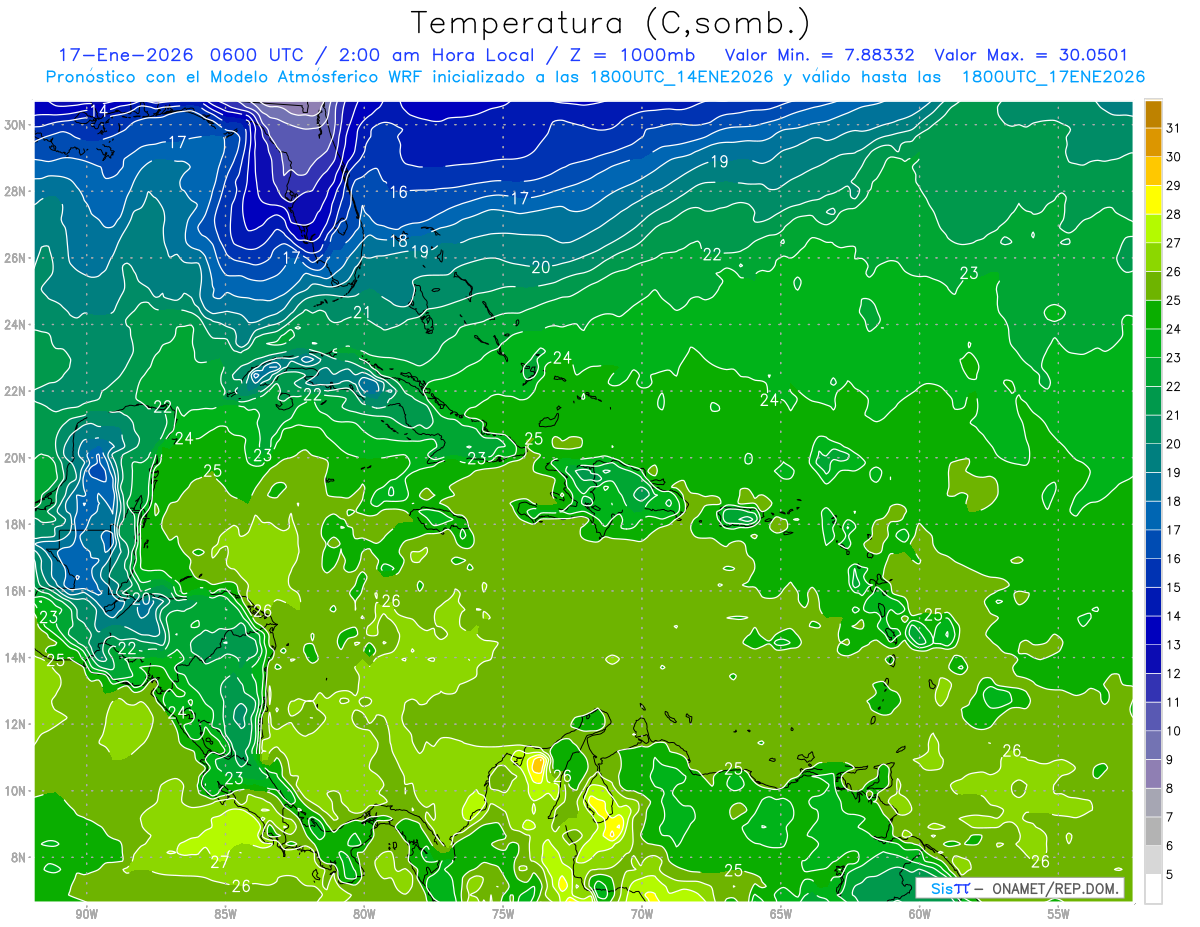This screenshot has height=927, width=1200.
Task: Click the 16N latitude axis label
Action: click(16, 591)
